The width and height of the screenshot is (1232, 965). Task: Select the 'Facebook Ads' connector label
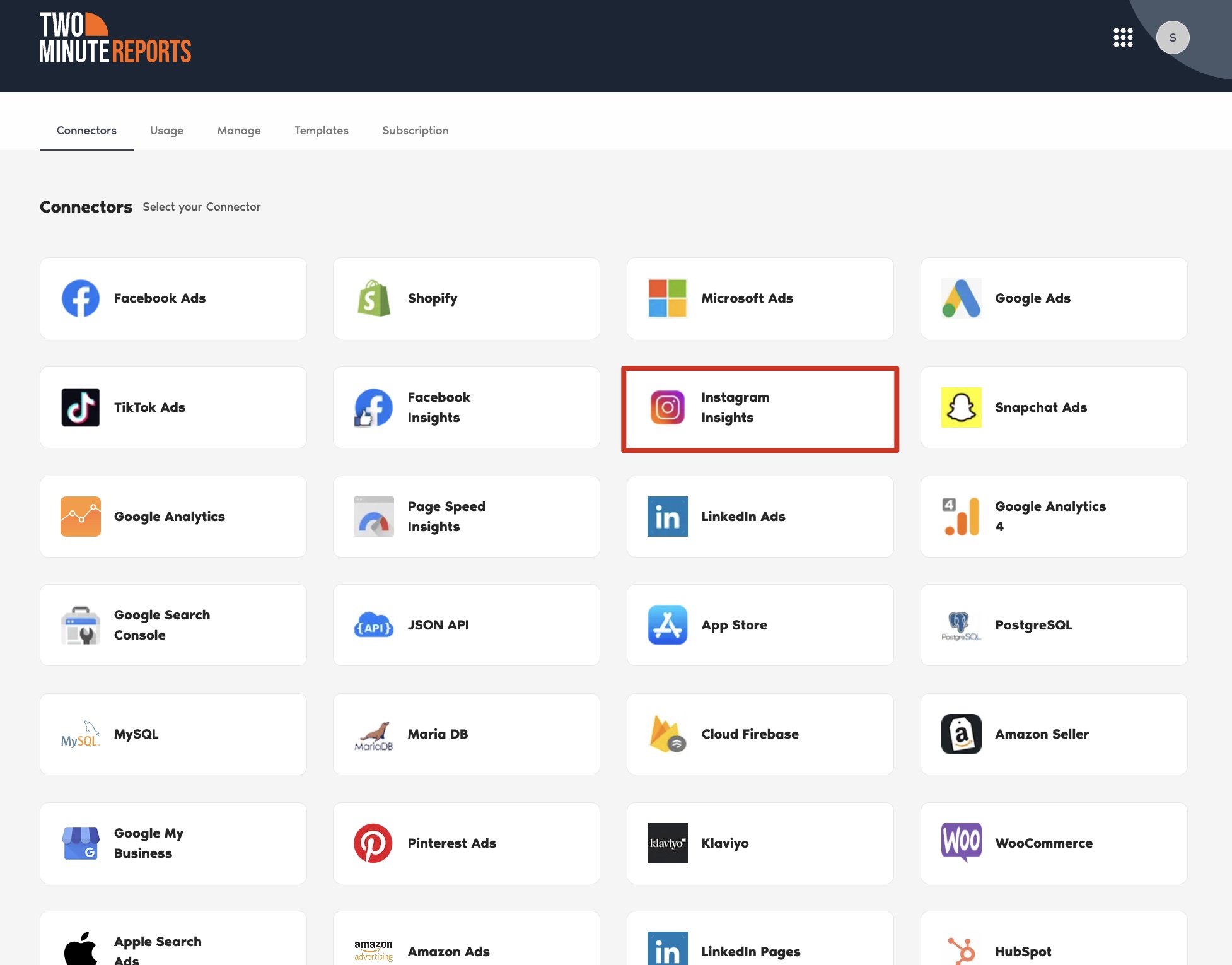coord(160,298)
